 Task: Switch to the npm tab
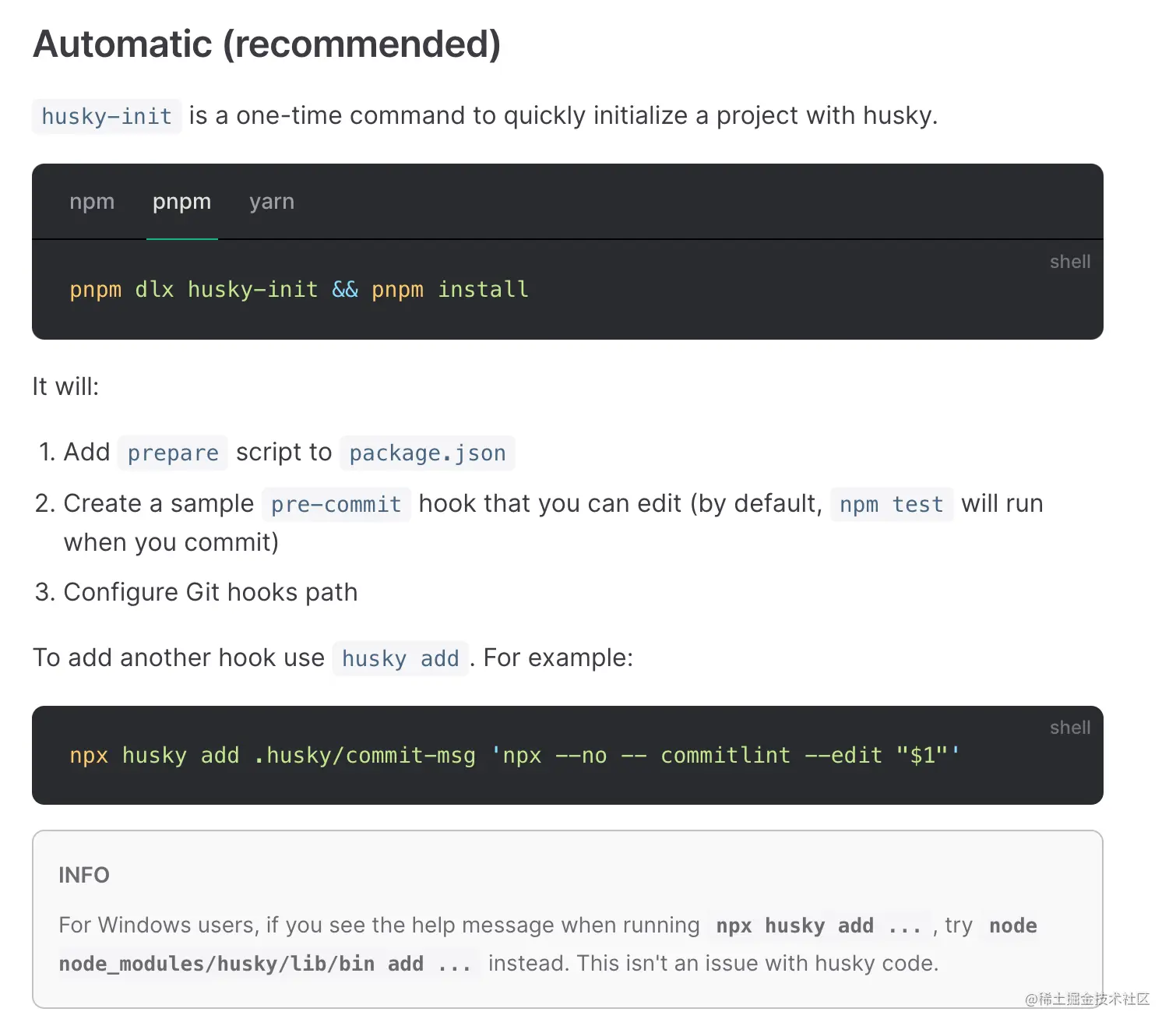(x=92, y=202)
